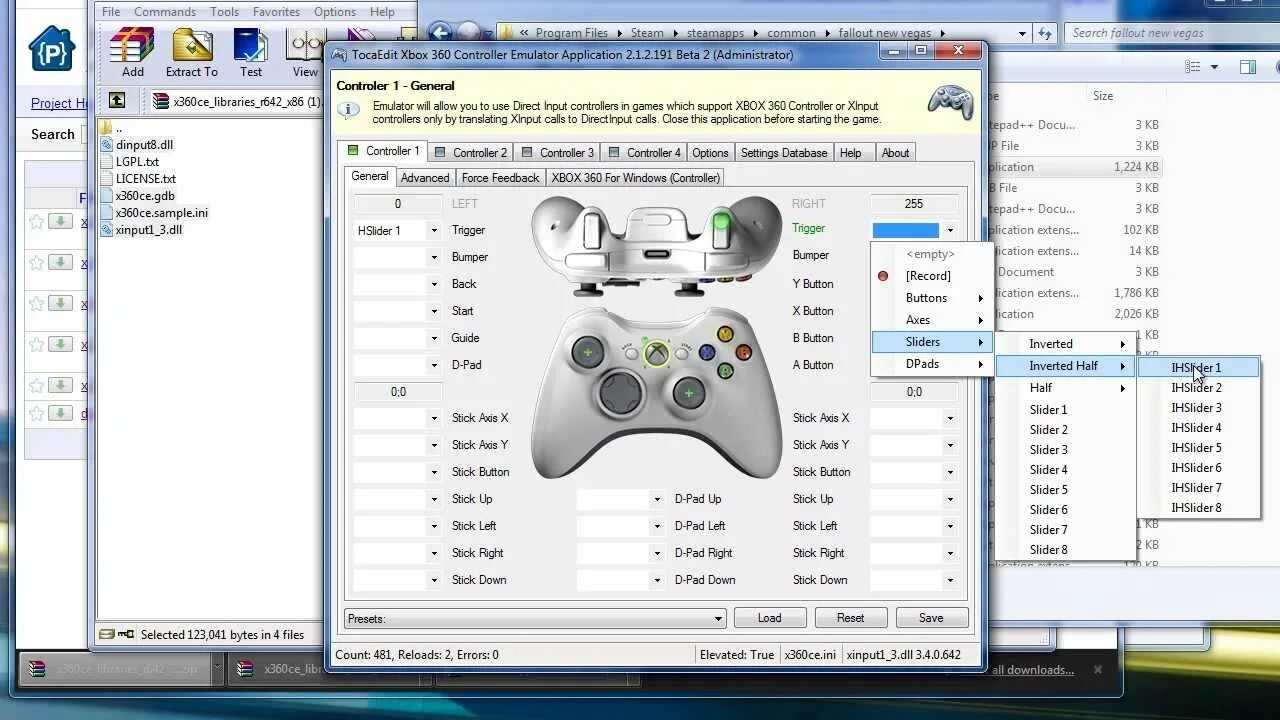Click the Load button

[x=770, y=618]
